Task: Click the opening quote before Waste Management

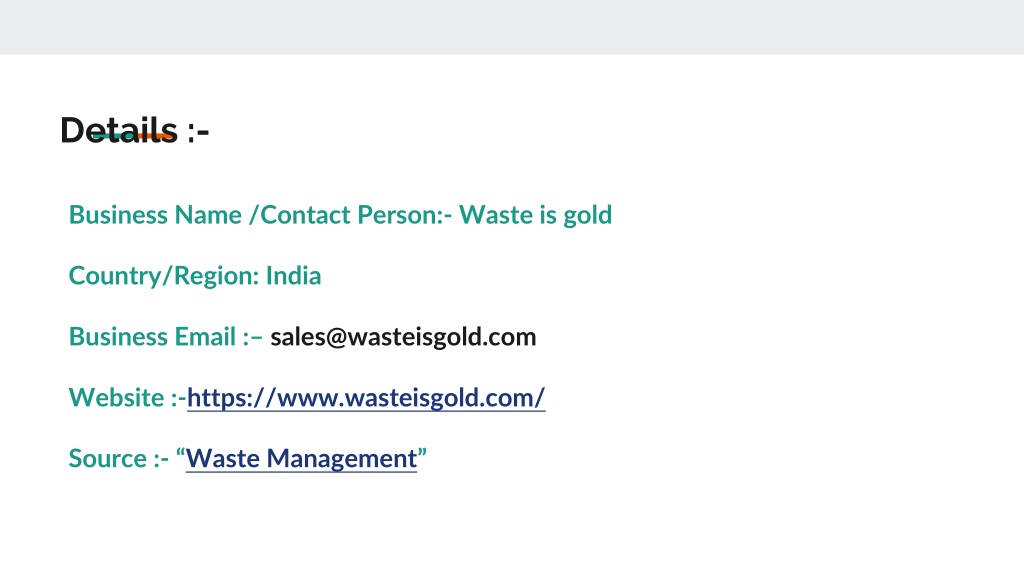Action: pos(180,453)
